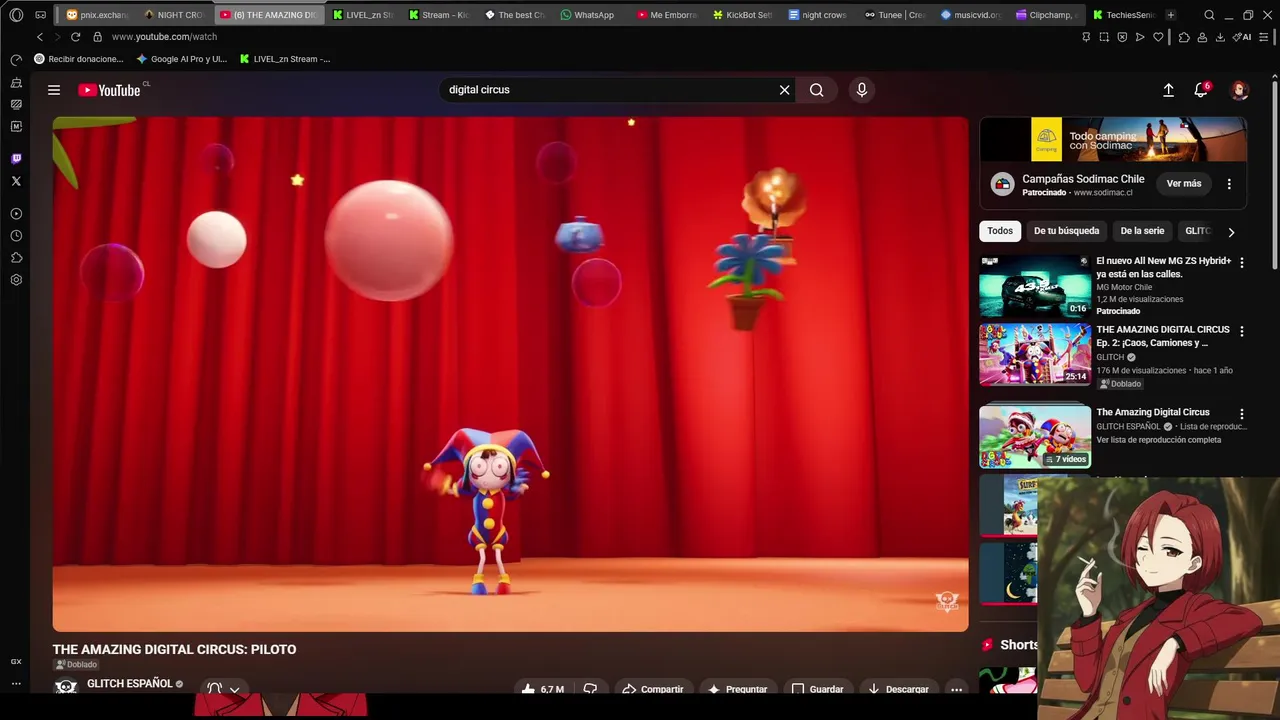Search open tabs with the magnifier
This screenshot has height=720, width=1280.
(x=1209, y=15)
